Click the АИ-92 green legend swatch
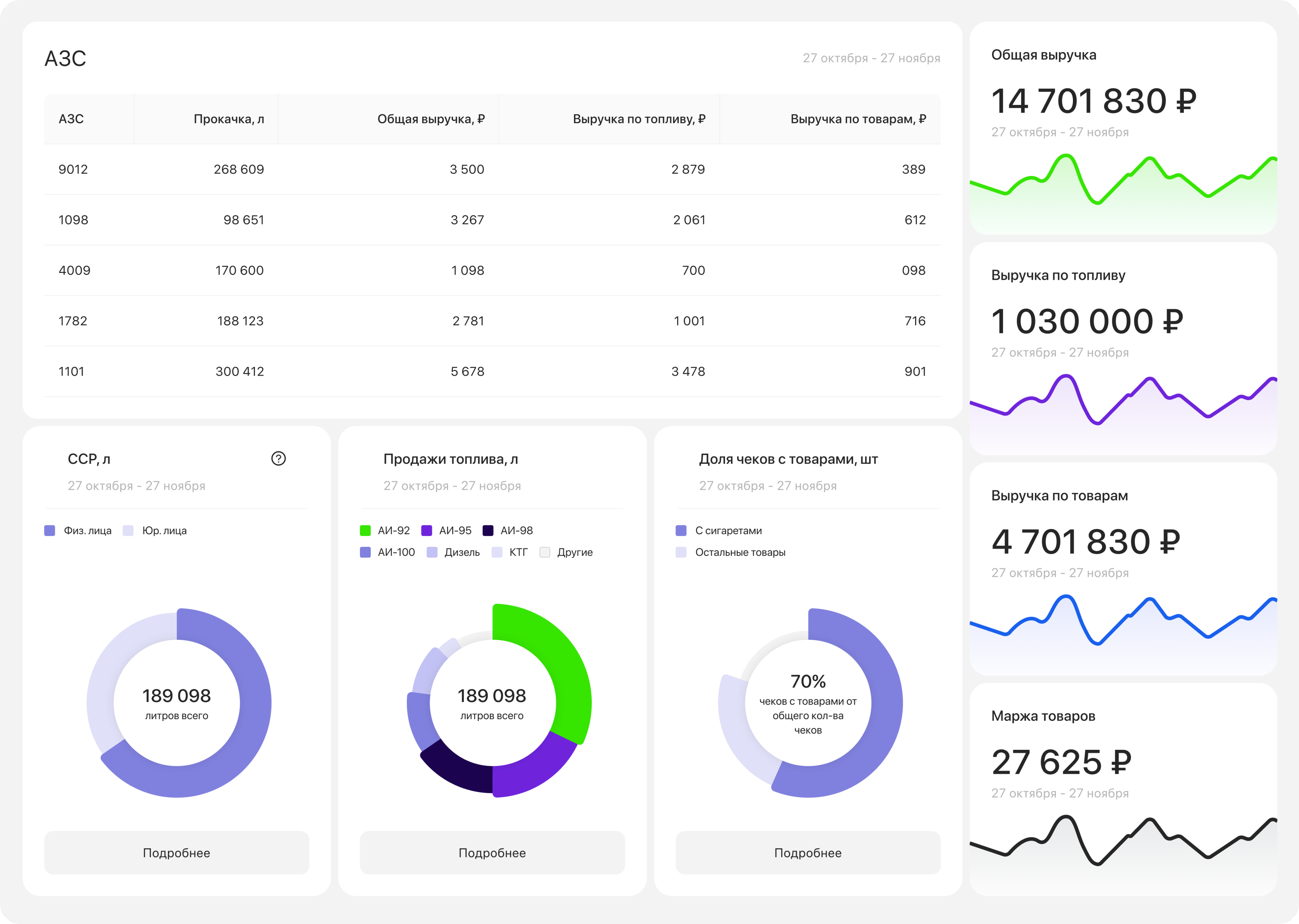This screenshot has width=1299, height=924. click(365, 530)
